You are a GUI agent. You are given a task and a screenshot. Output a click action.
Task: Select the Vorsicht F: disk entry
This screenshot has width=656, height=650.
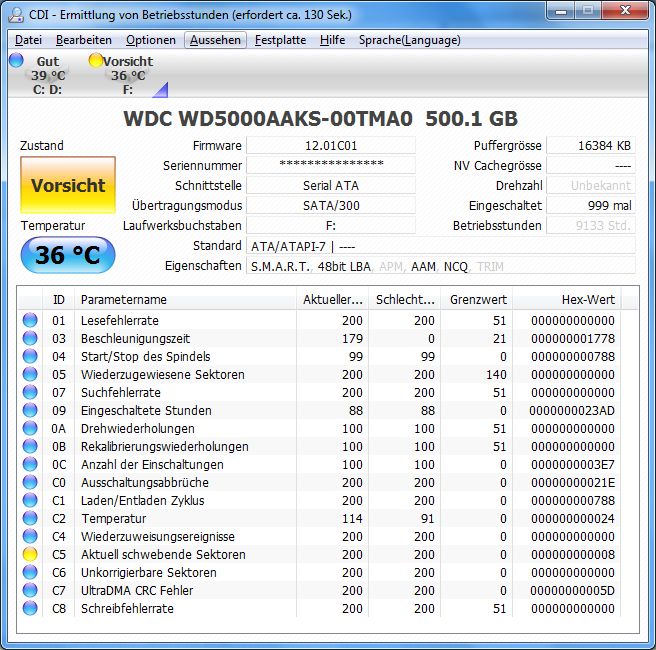[x=128, y=75]
